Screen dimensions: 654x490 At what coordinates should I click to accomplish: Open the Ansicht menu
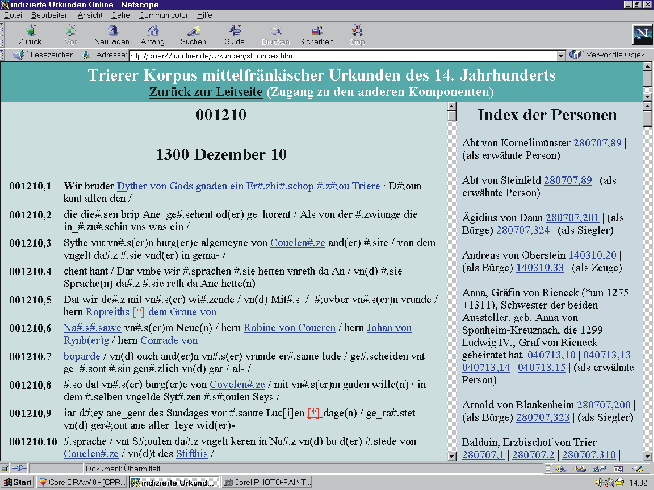click(x=90, y=15)
